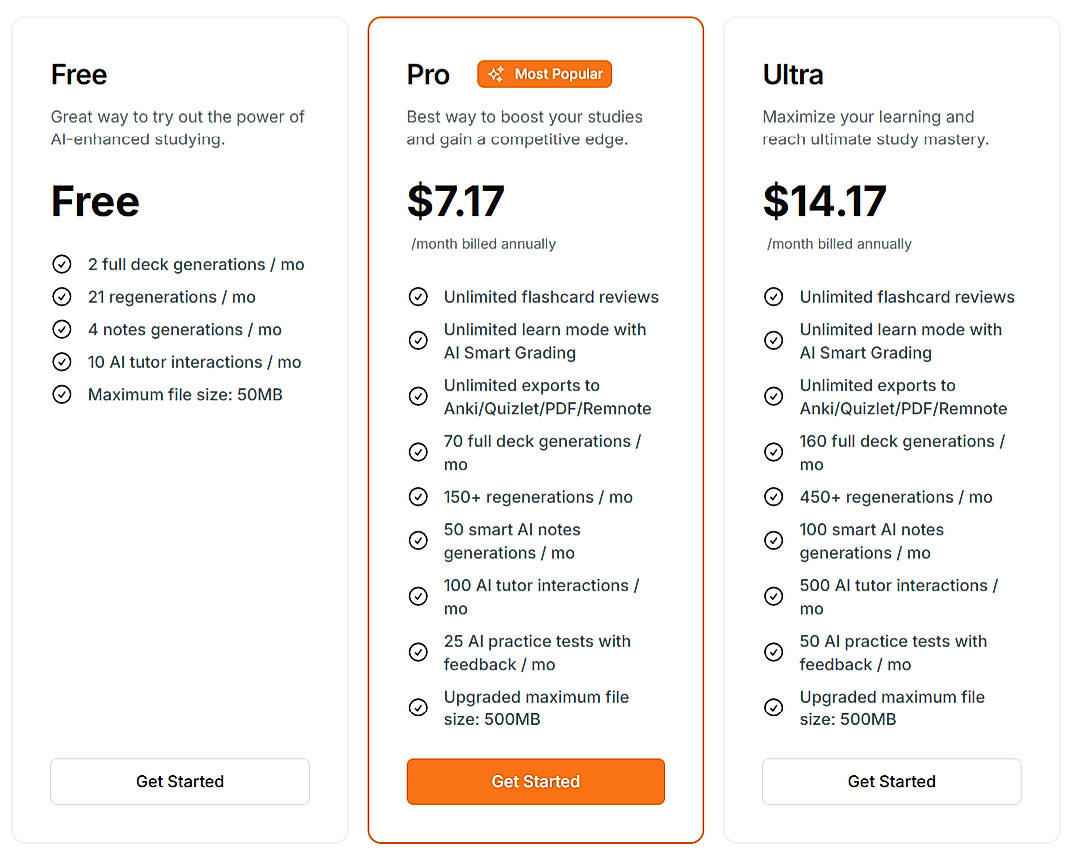
Task: Click the Pro plan heading
Action: pos(427,74)
